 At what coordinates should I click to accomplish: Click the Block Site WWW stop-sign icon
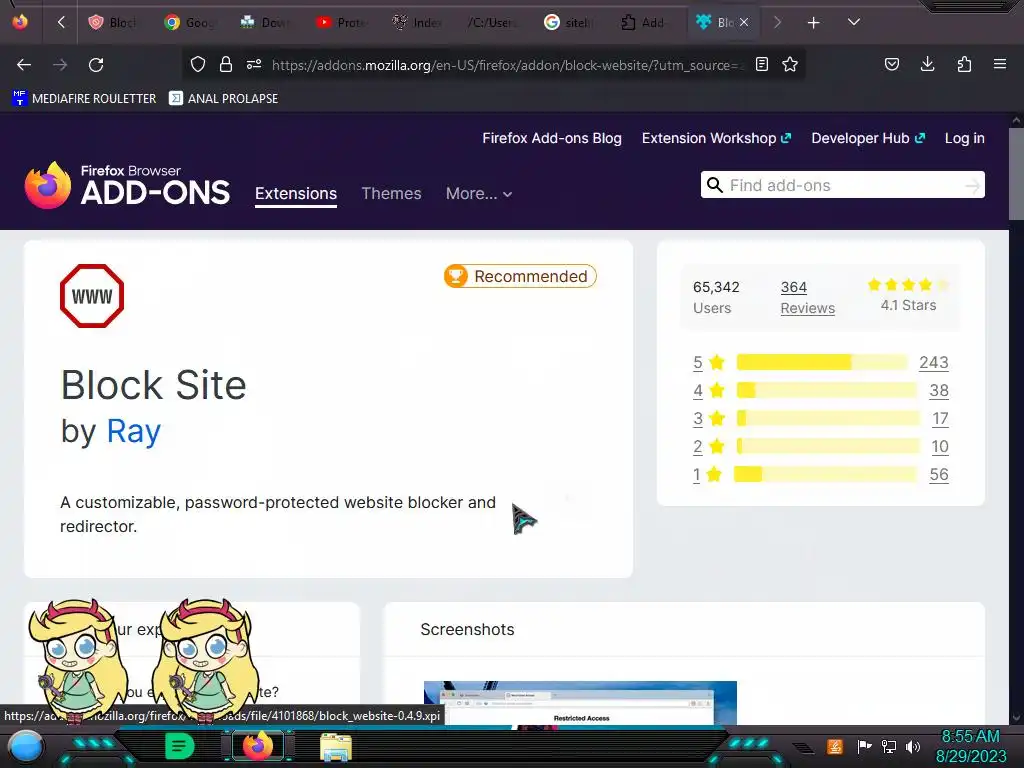(x=92, y=296)
